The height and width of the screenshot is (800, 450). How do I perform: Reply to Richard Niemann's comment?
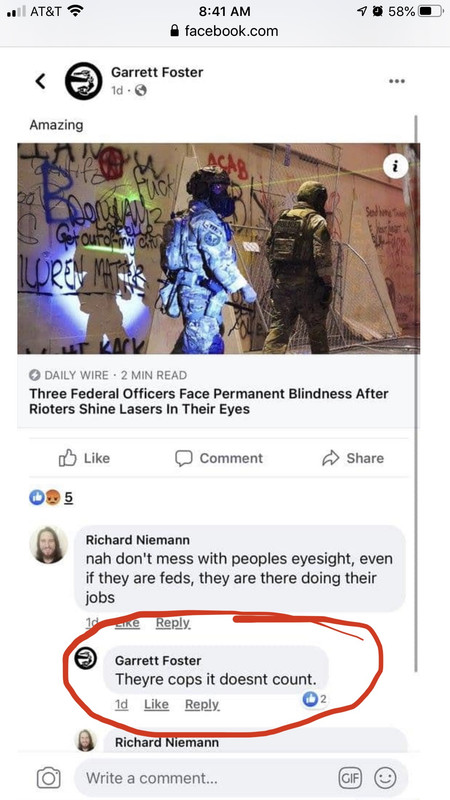(172, 622)
